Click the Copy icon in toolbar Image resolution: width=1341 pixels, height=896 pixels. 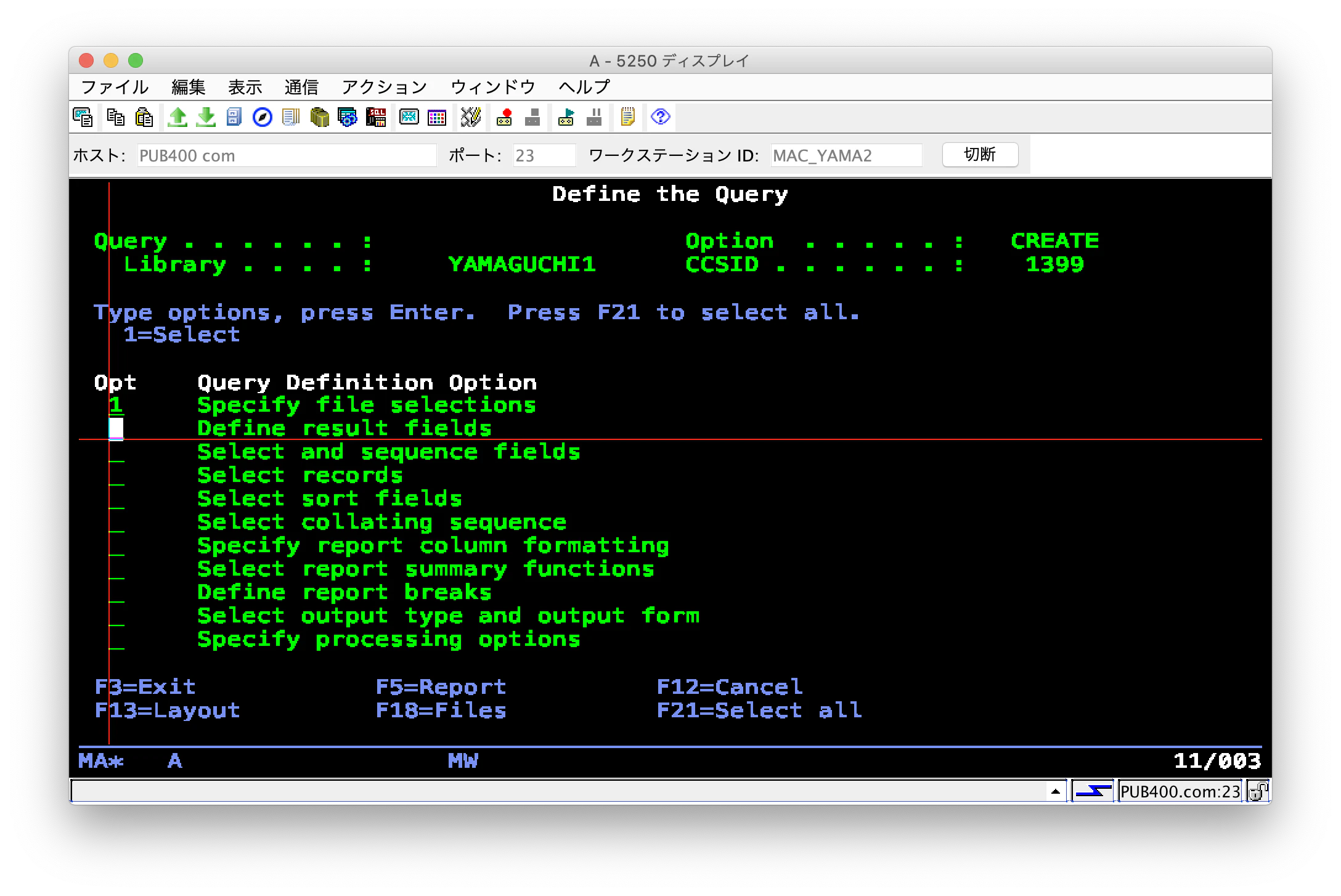pos(115,117)
